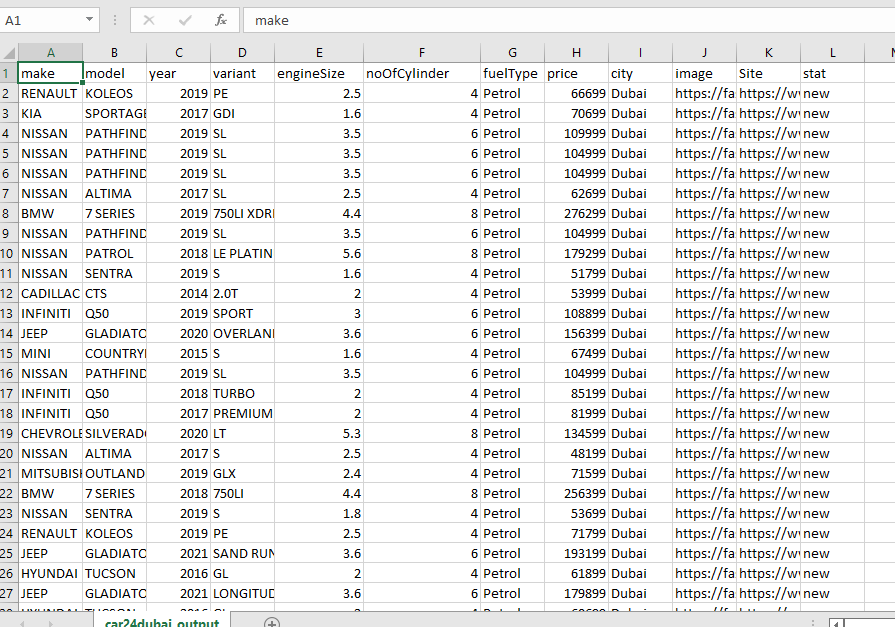
Task: Click the 'stat' header cell
Action: click(x=832, y=73)
